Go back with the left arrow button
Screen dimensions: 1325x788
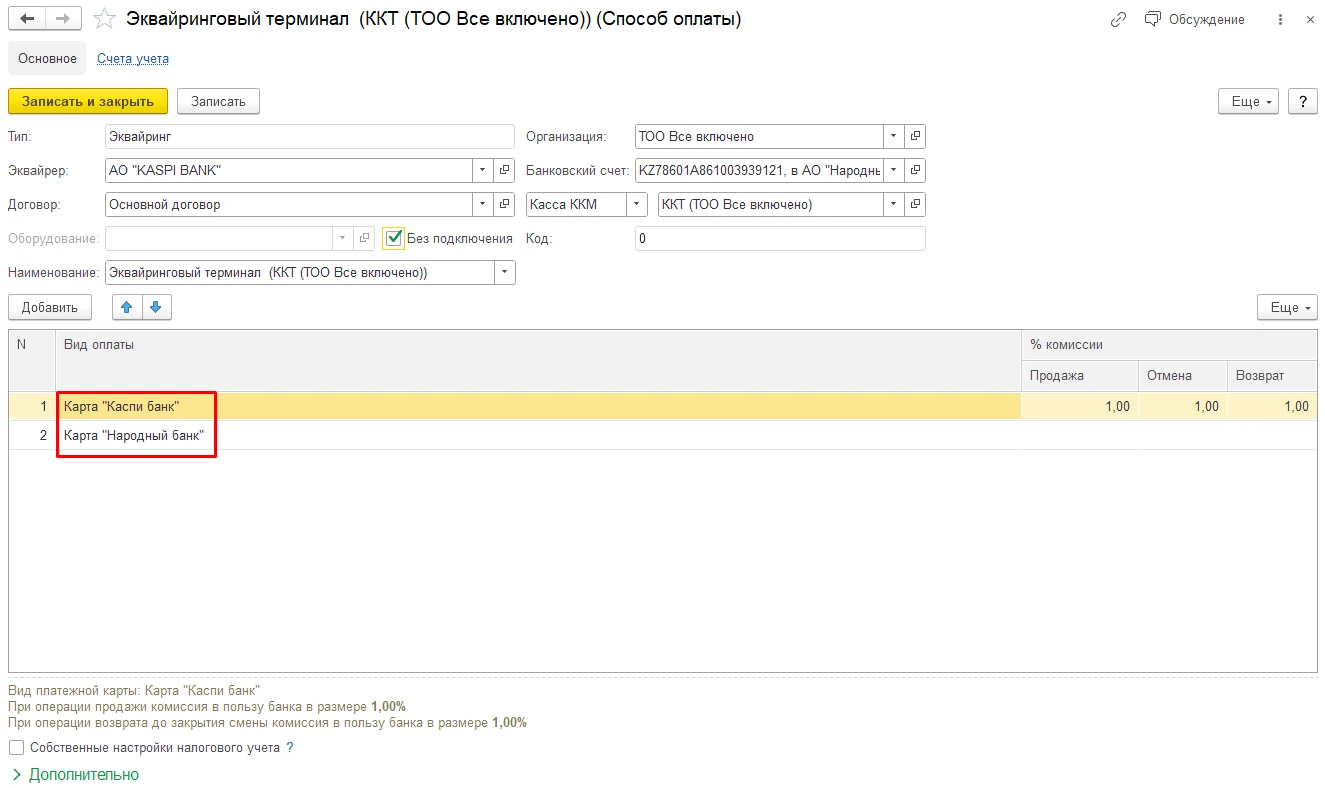tap(27, 19)
